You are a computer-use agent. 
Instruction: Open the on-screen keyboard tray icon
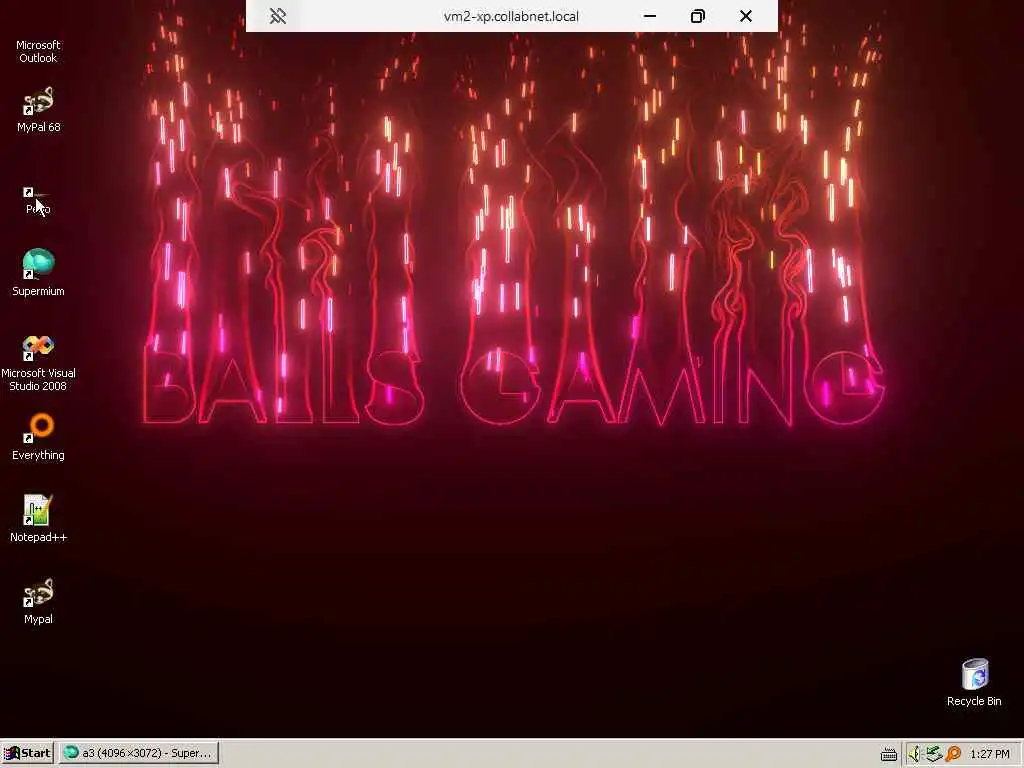889,754
